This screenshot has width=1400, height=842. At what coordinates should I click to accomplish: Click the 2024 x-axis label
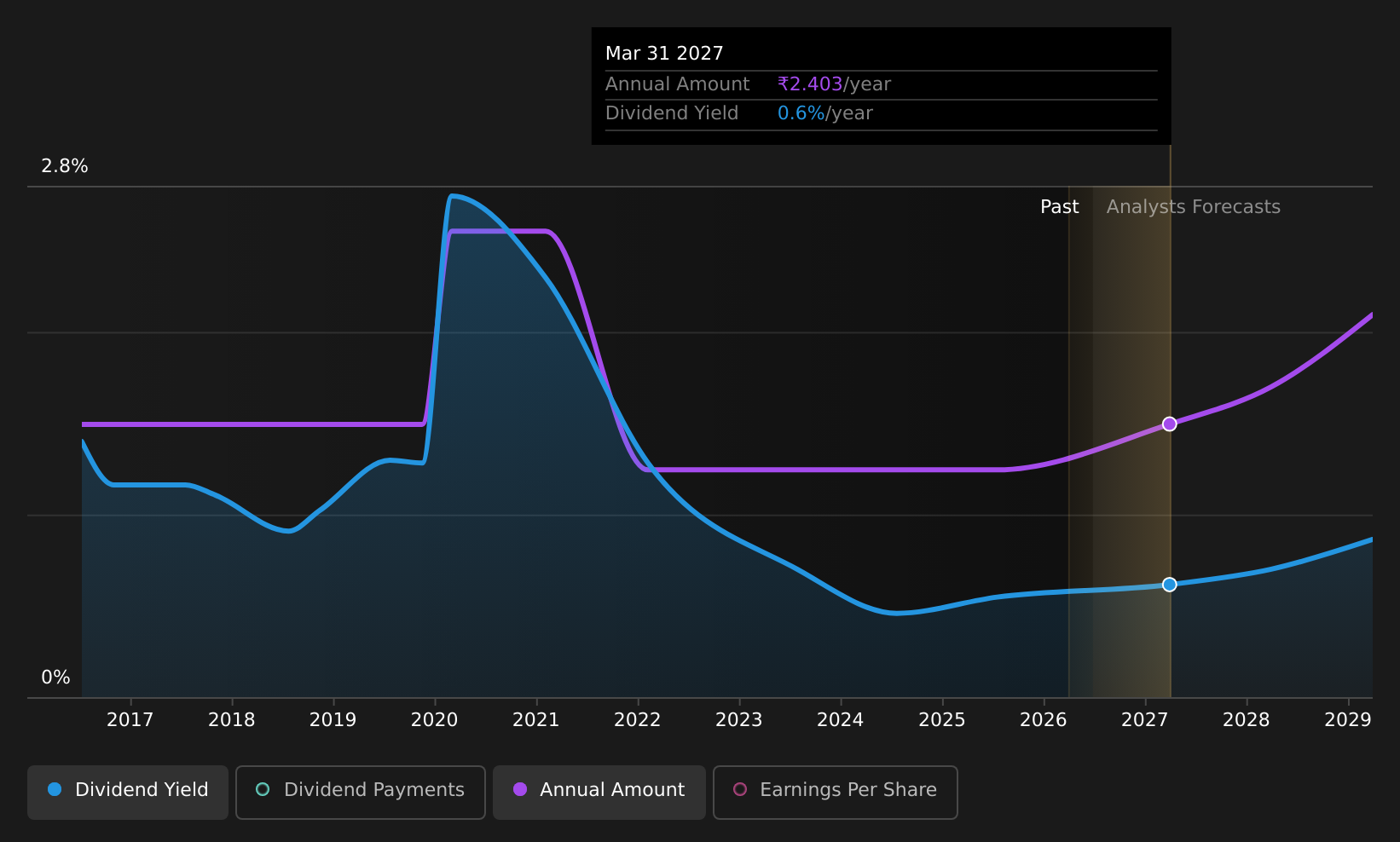click(x=841, y=720)
